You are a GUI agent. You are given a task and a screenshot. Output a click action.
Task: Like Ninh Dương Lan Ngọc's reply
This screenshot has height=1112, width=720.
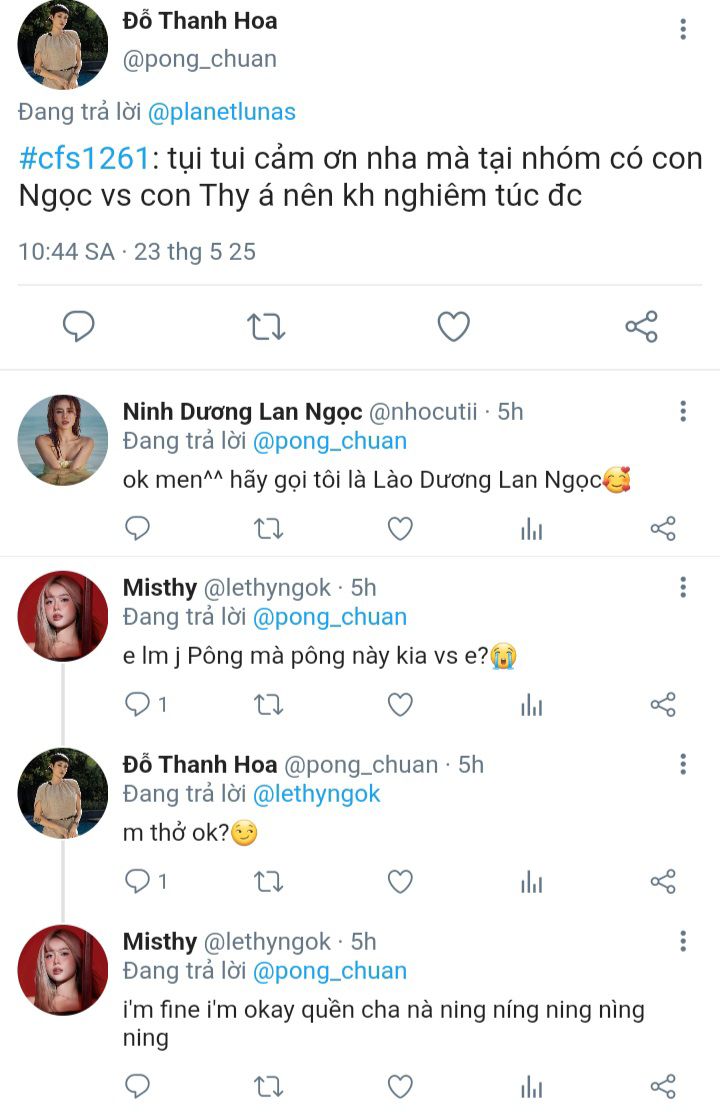400,529
